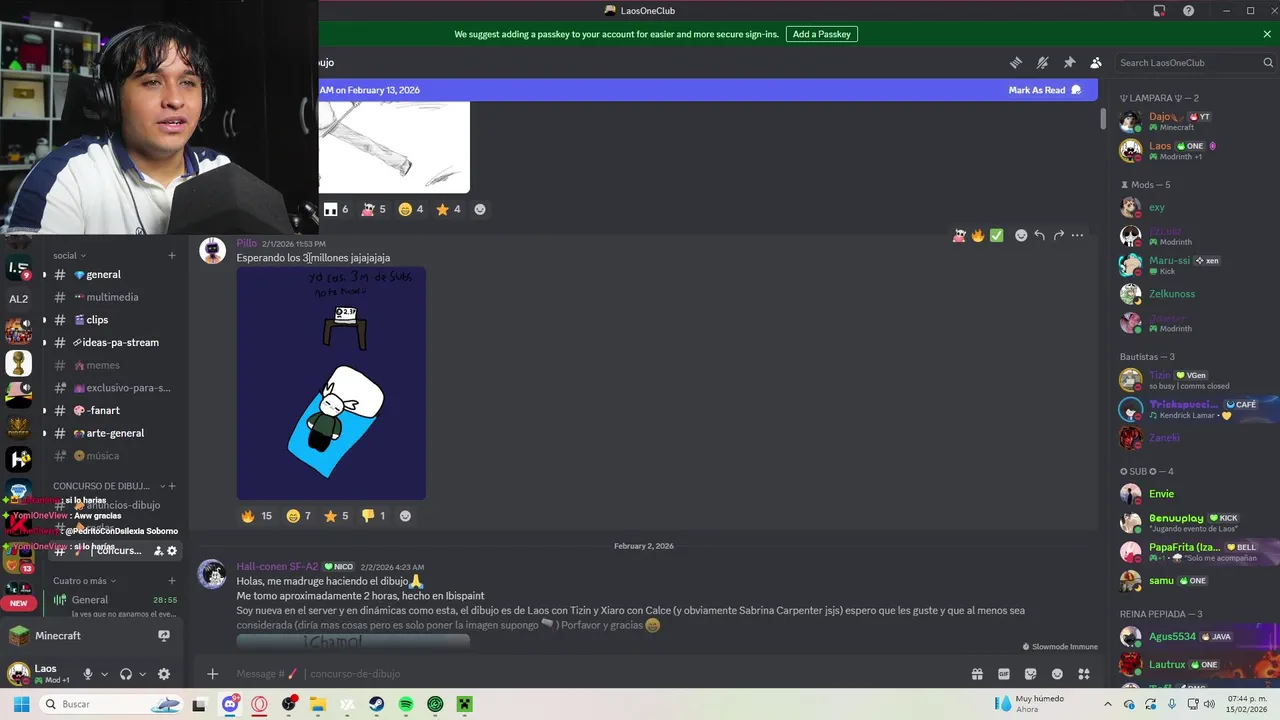Screen dimensions: 1280x720
Task: Open the apps launcher in message bar
Action: coord(1084,674)
